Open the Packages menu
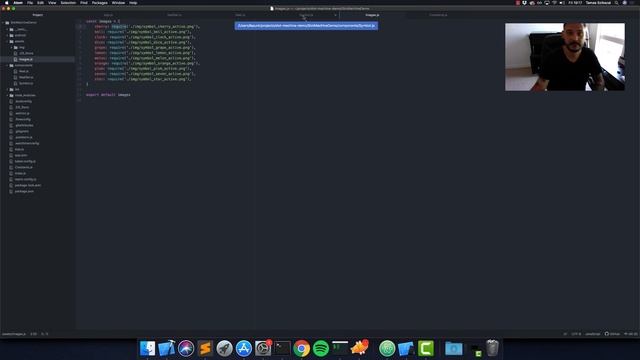The image size is (640, 360). (100, 3)
